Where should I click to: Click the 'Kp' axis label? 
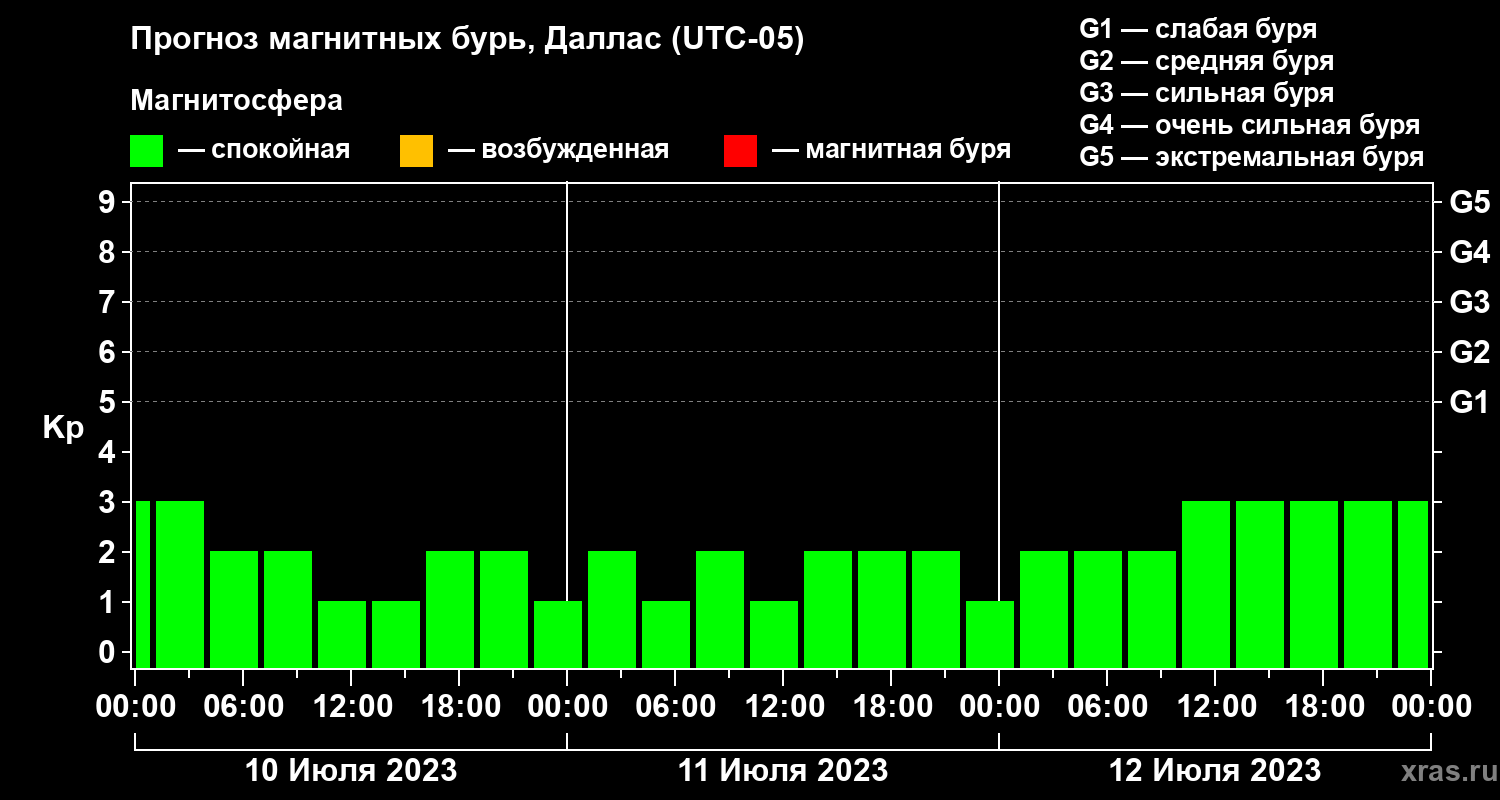[x=63, y=428]
